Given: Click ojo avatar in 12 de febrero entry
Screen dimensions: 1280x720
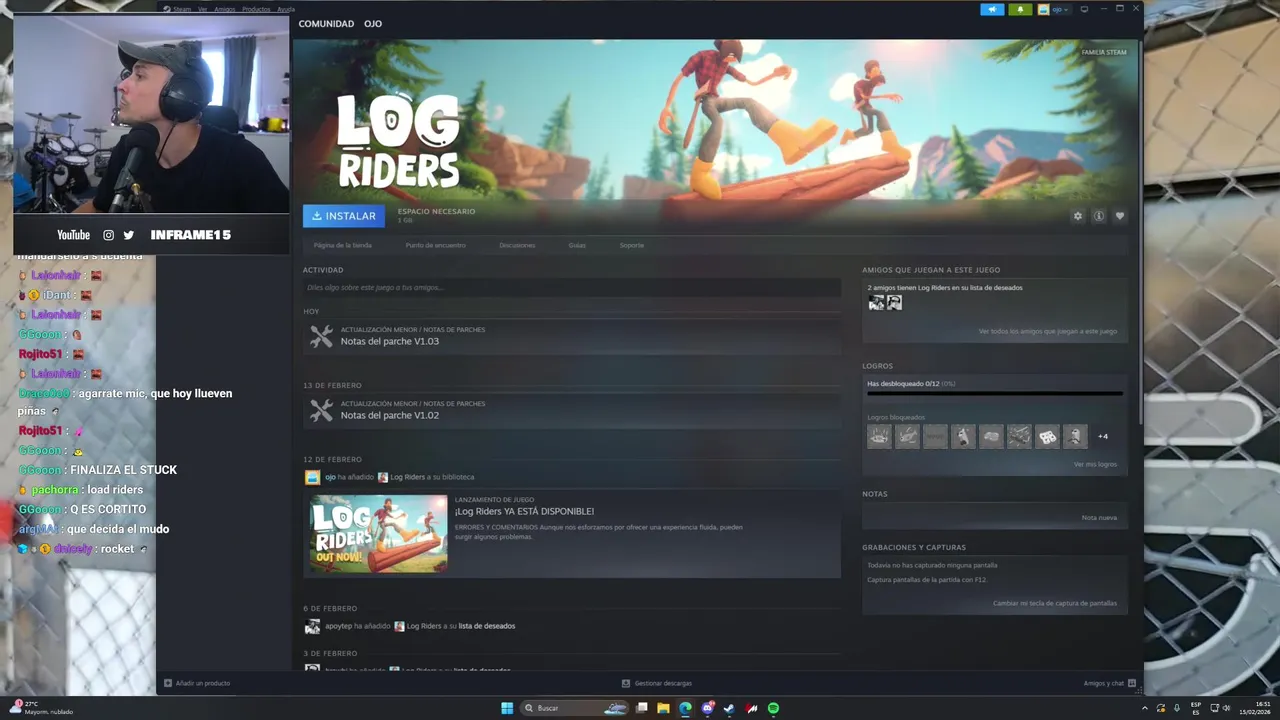Looking at the screenshot, I should (x=312, y=477).
